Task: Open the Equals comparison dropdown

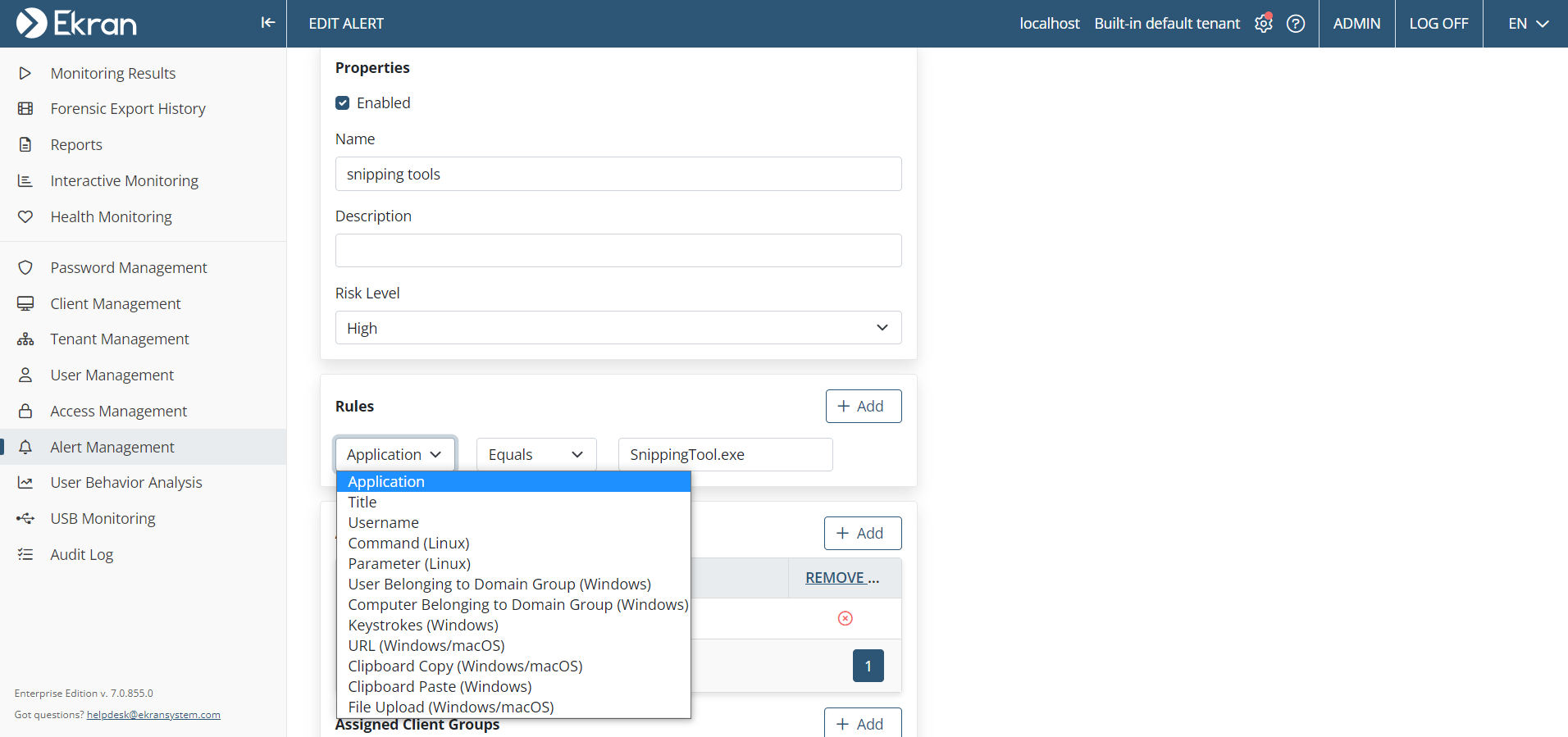Action: click(536, 454)
